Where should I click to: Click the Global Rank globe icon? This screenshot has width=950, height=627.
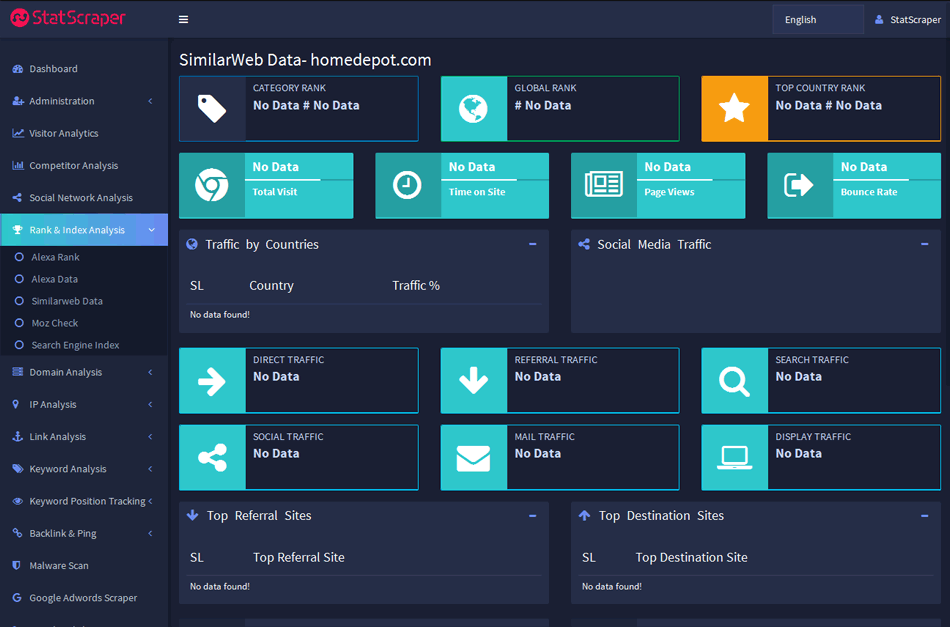[x=473, y=109]
